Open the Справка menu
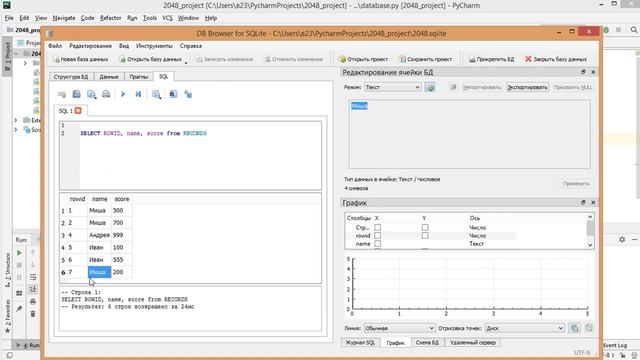The width and height of the screenshot is (640, 360). 191,46
